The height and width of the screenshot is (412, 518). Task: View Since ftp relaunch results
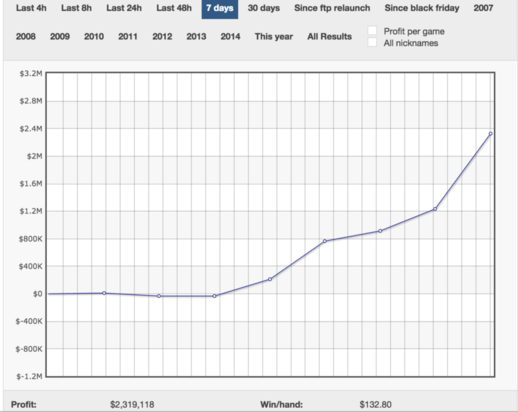click(x=332, y=8)
